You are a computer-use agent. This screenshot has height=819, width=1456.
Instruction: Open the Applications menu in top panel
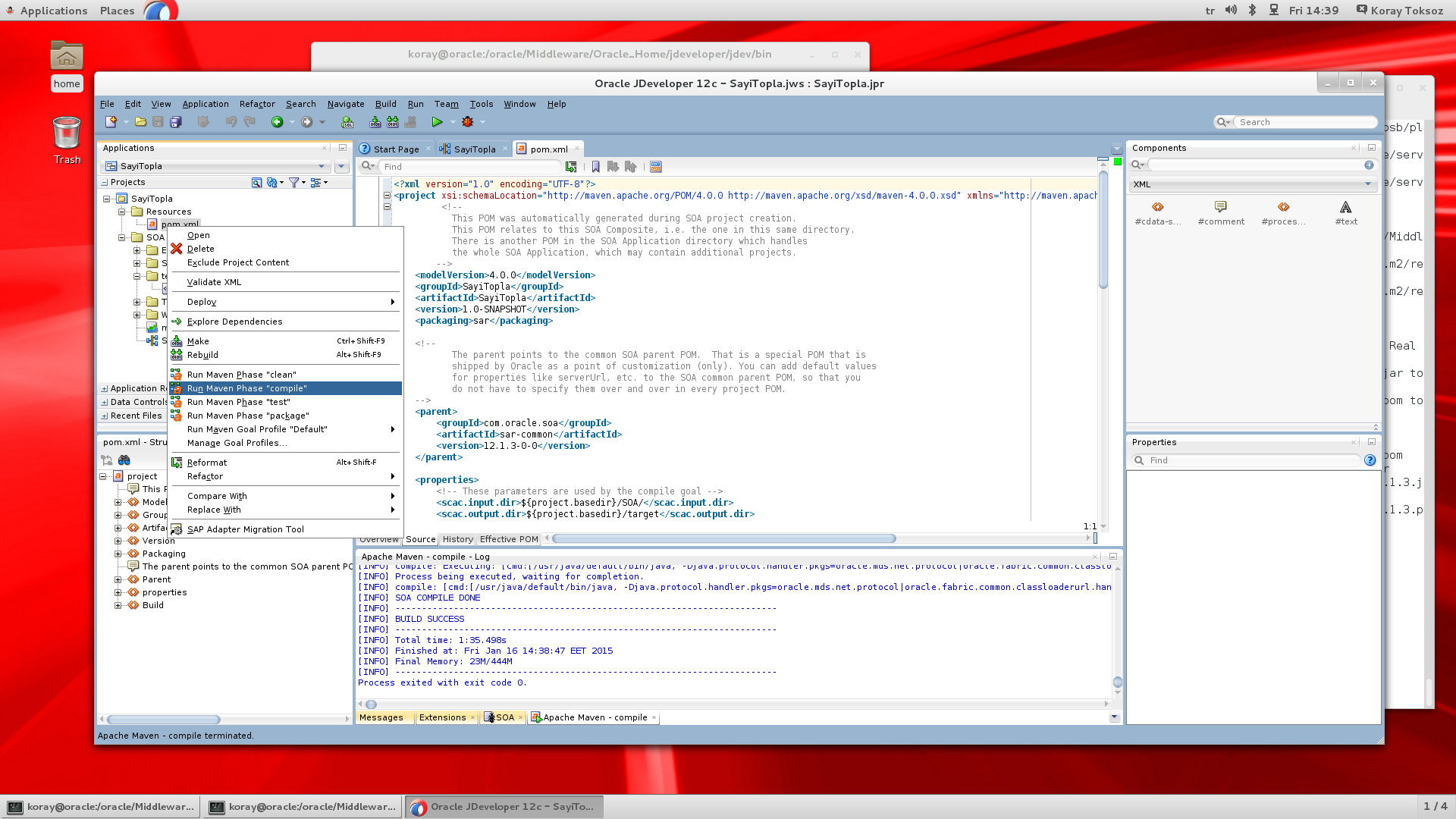[54, 11]
